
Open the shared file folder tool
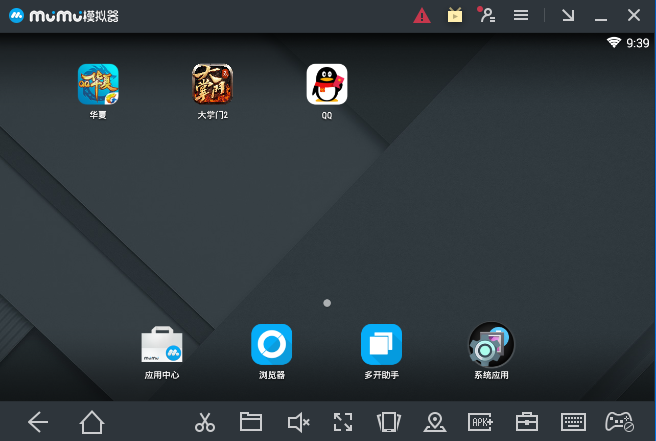point(251,422)
